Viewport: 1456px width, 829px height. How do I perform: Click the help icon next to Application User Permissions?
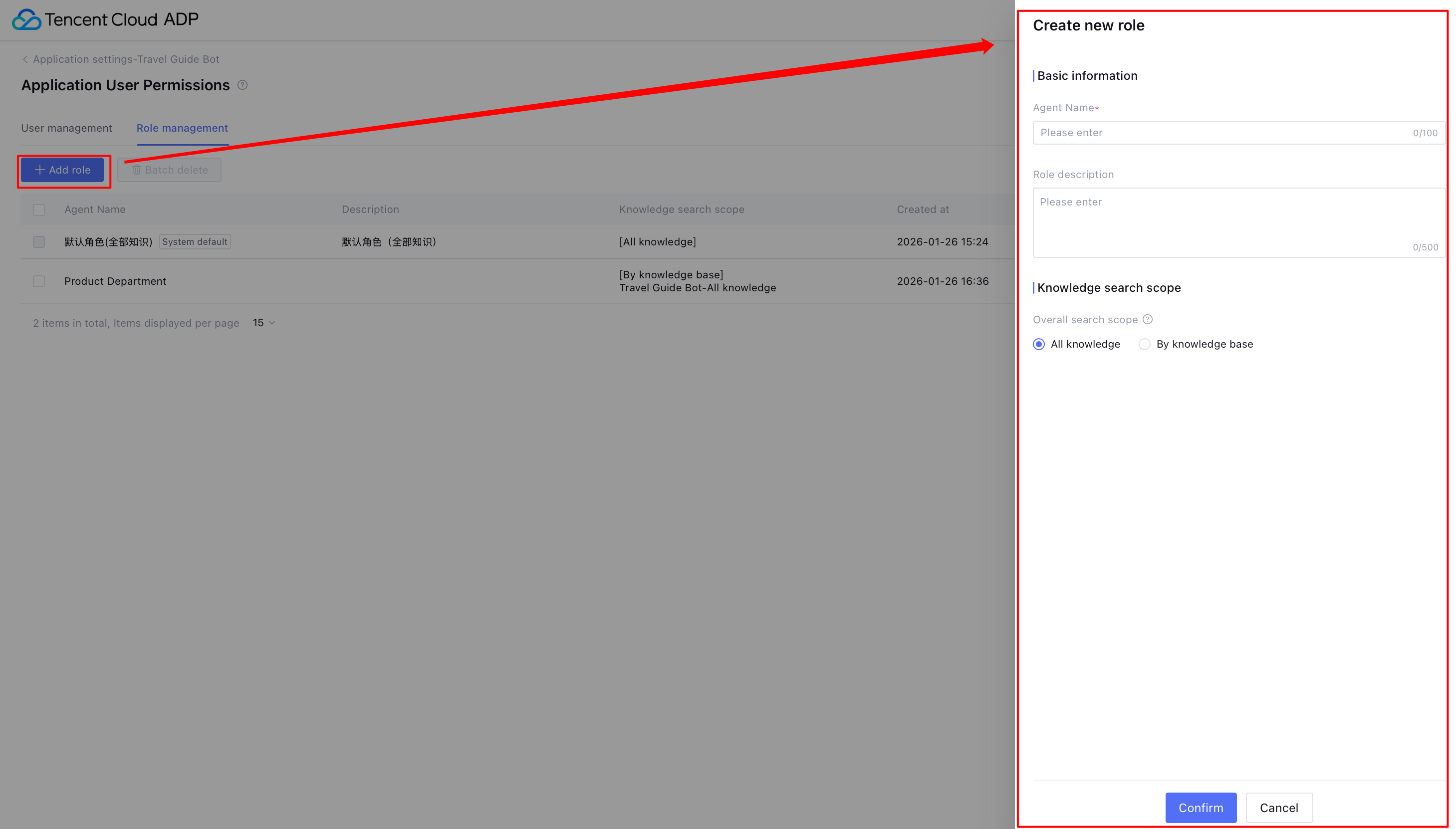[x=243, y=85]
